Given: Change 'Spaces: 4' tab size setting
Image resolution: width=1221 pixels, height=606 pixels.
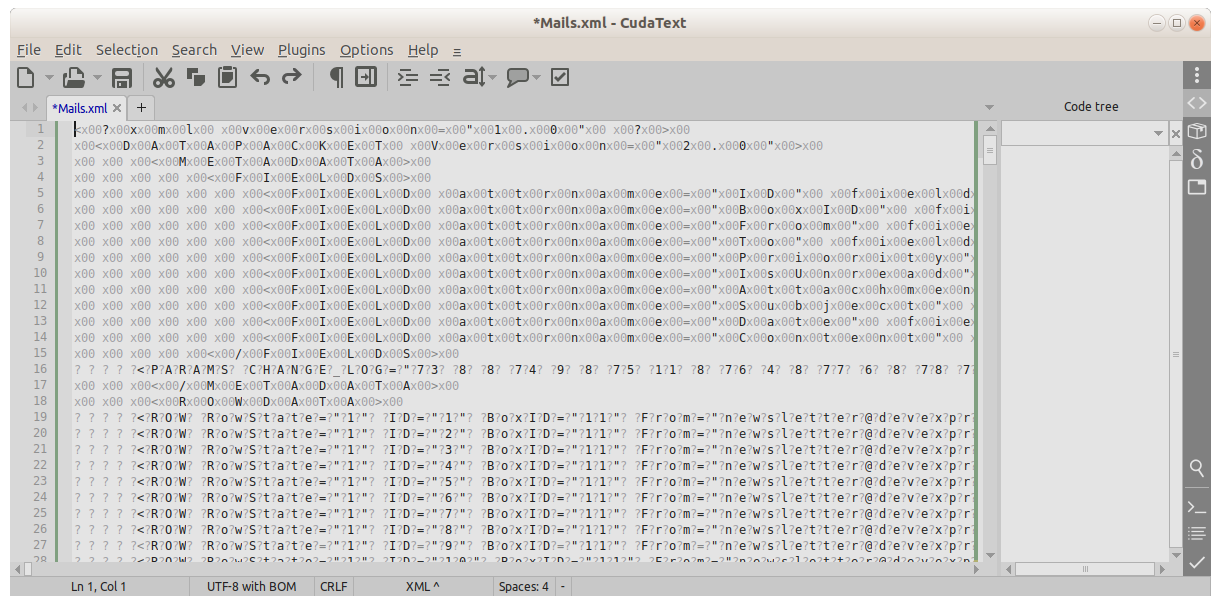Looking at the screenshot, I should (x=525, y=586).
